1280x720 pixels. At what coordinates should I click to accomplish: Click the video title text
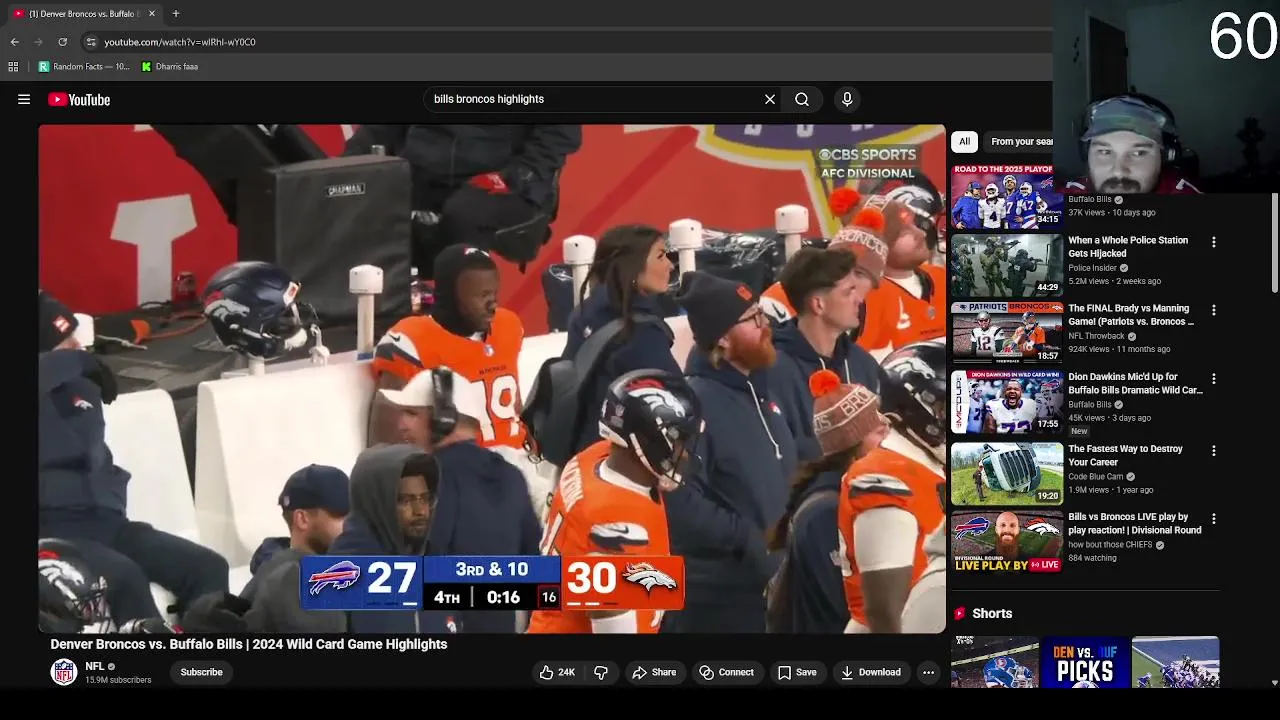249,644
